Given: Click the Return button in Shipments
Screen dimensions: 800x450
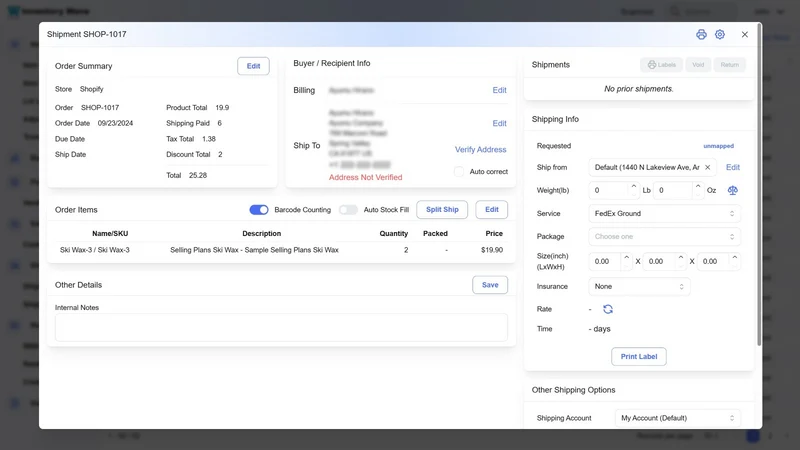Looking at the screenshot, I should pyautogui.click(x=730, y=65).
